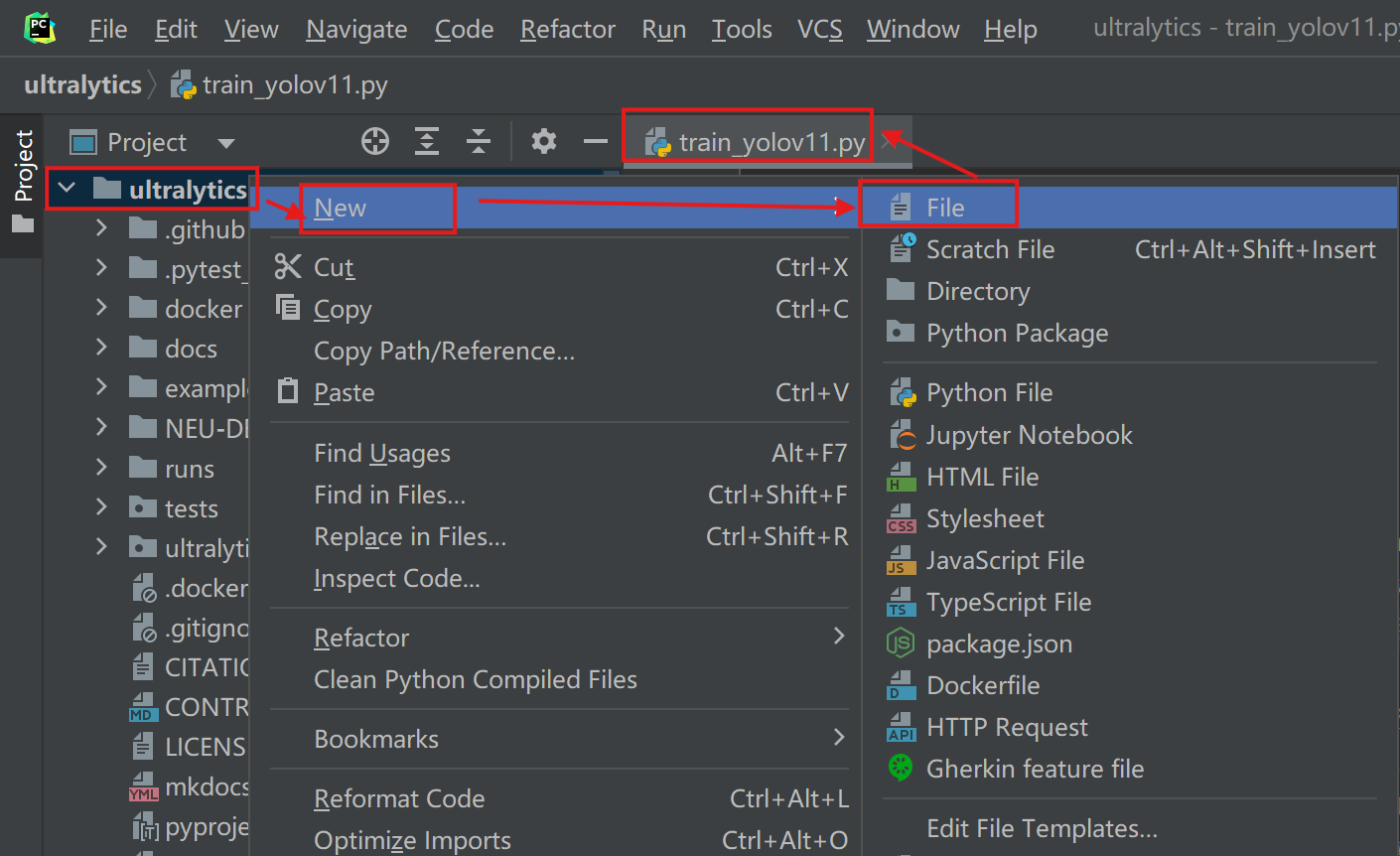The width and height of the screenshot is (1400, 856).
Task: Open the Refactor menu in menu bar
Action: tap(568, 30)
